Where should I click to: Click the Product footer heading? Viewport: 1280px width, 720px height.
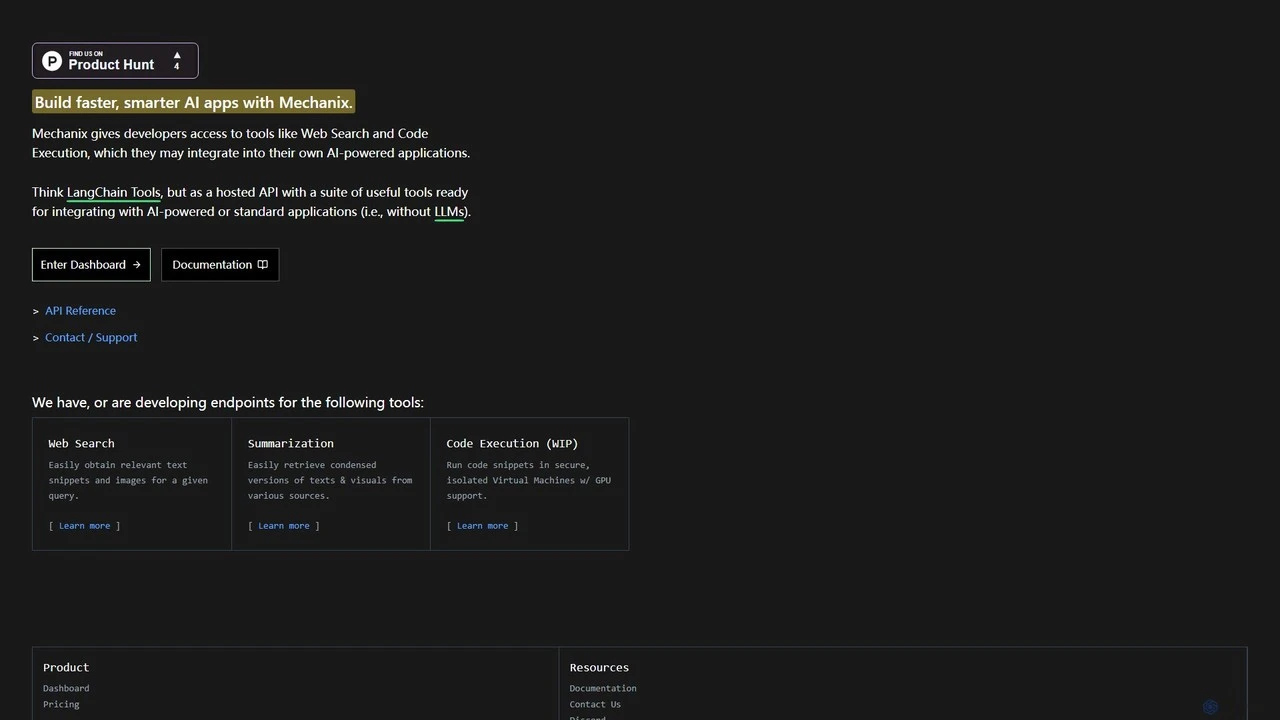pyautogui.click(x=66, y=667)
